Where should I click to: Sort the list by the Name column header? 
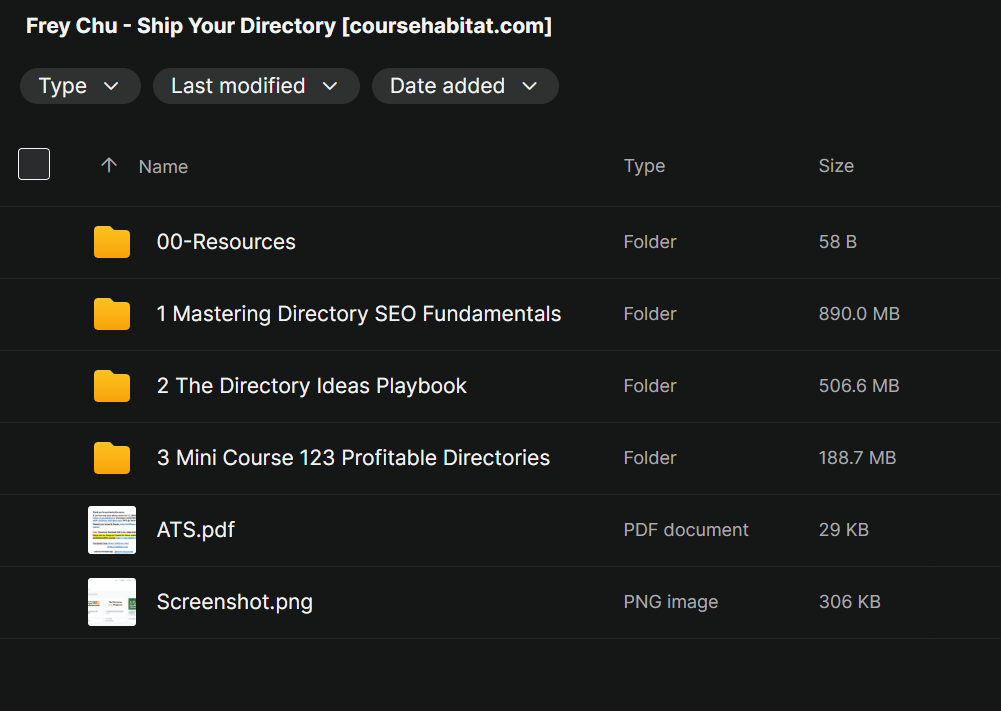(163, 167)
